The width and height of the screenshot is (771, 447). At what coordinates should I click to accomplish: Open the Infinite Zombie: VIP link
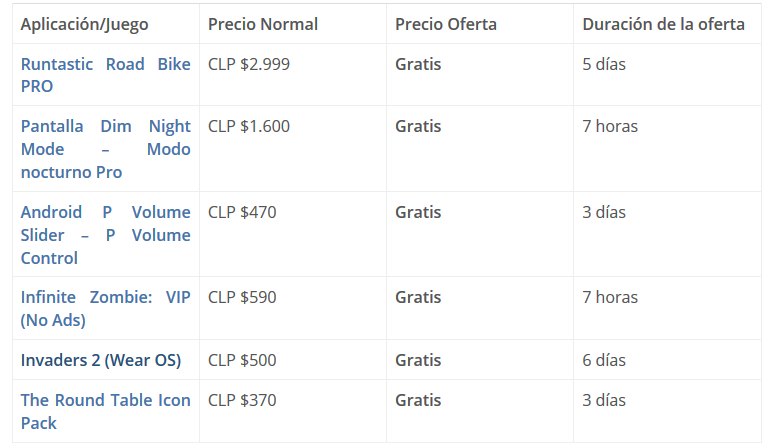[x=105, y=308]
